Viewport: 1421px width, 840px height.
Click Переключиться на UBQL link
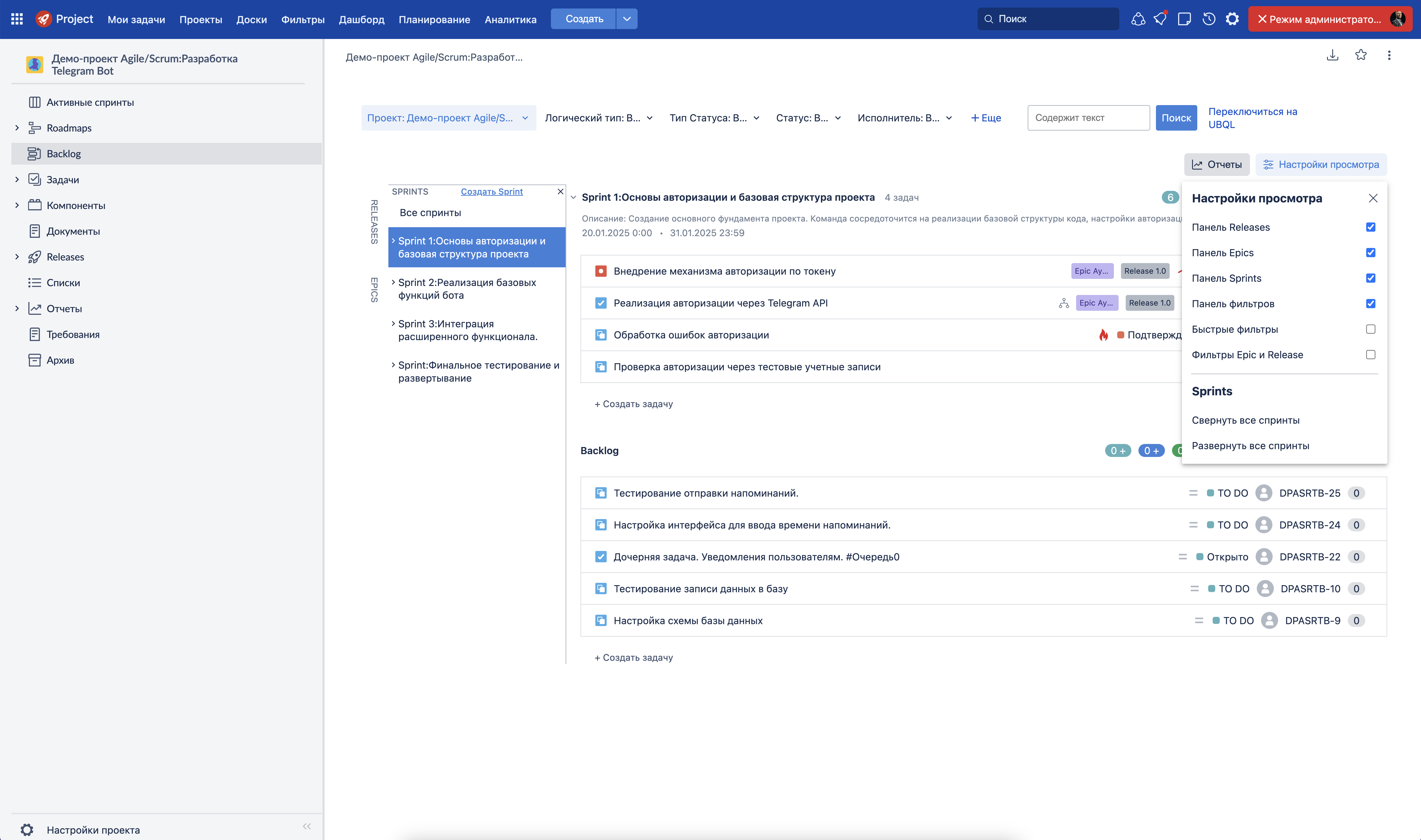pyautogui.click(x=1253, y=118)
